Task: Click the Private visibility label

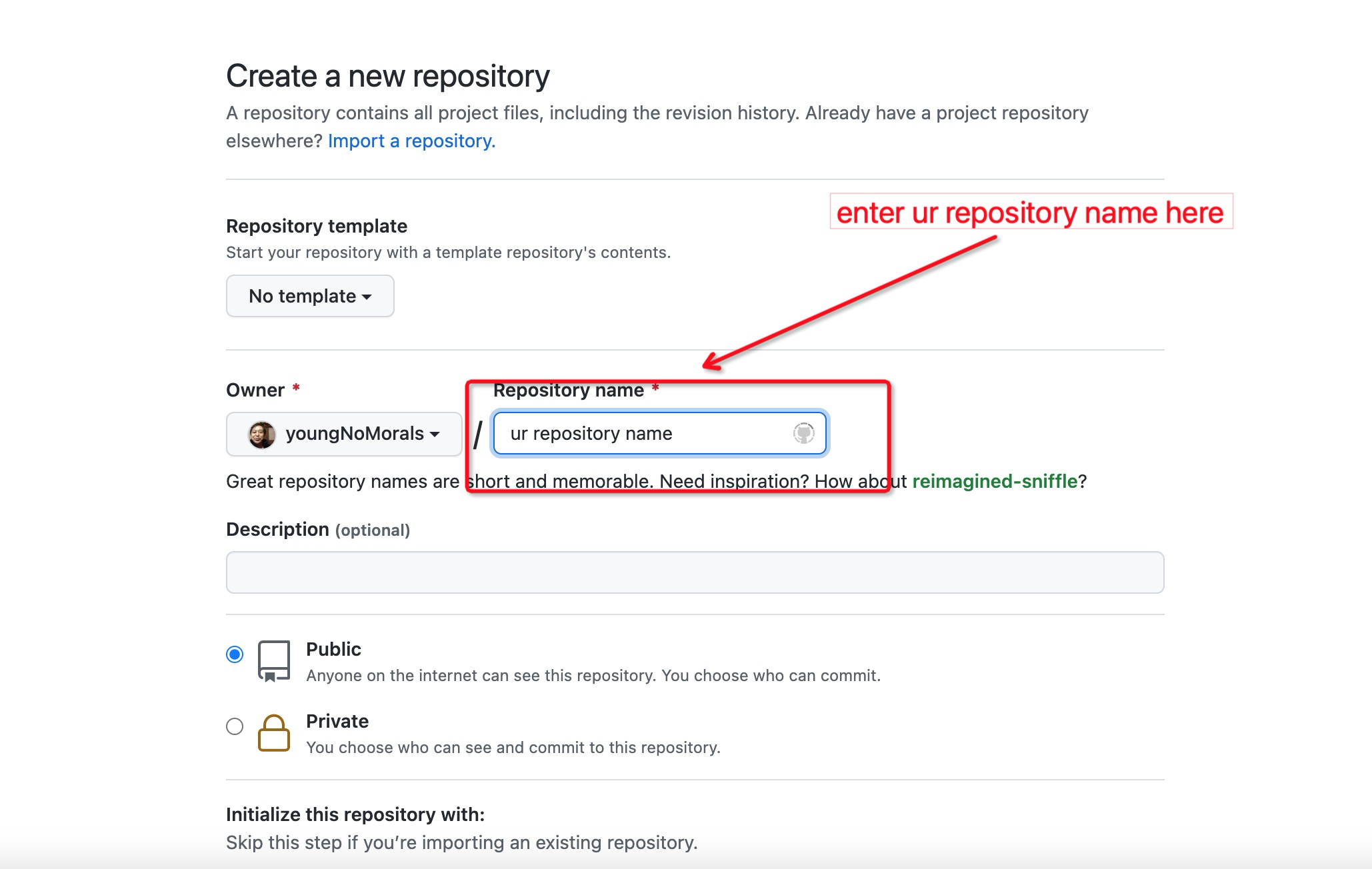Action: [x=337, y=721]
